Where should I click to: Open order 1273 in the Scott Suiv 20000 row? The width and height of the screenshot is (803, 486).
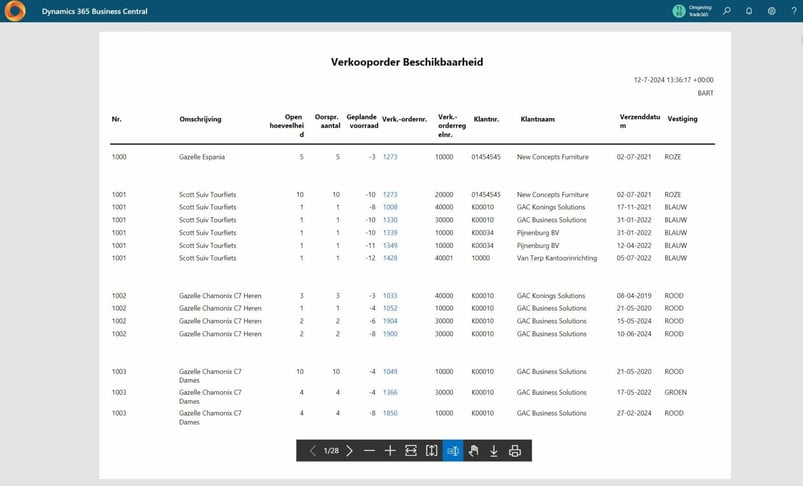390,195
